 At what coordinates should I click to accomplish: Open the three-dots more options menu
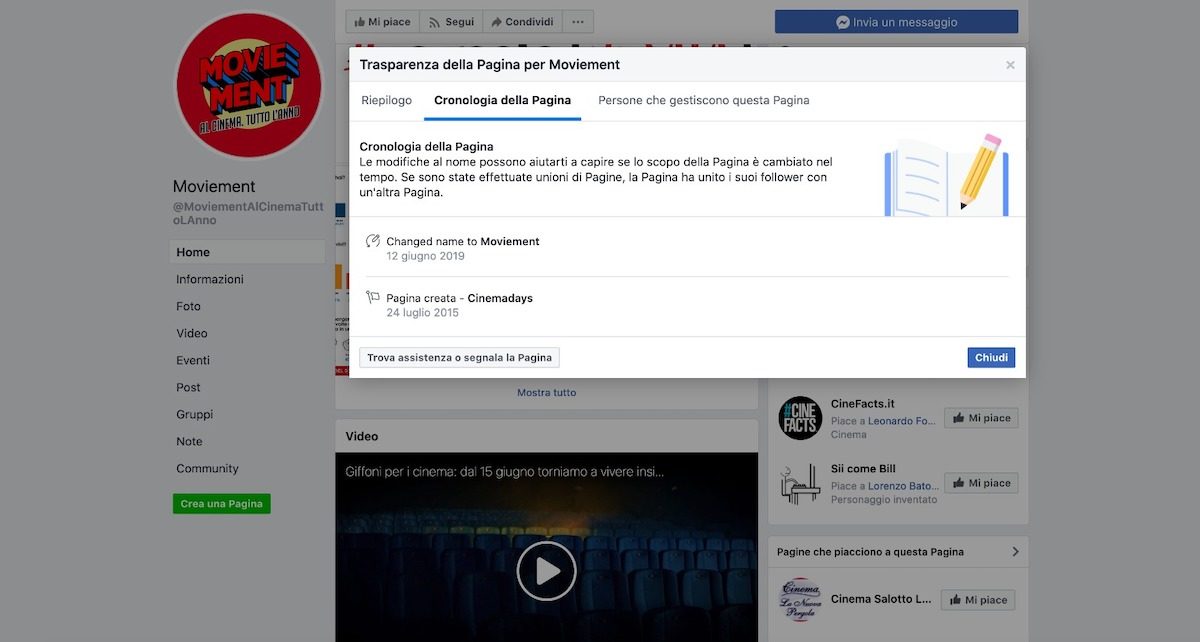tap(578, 22)
